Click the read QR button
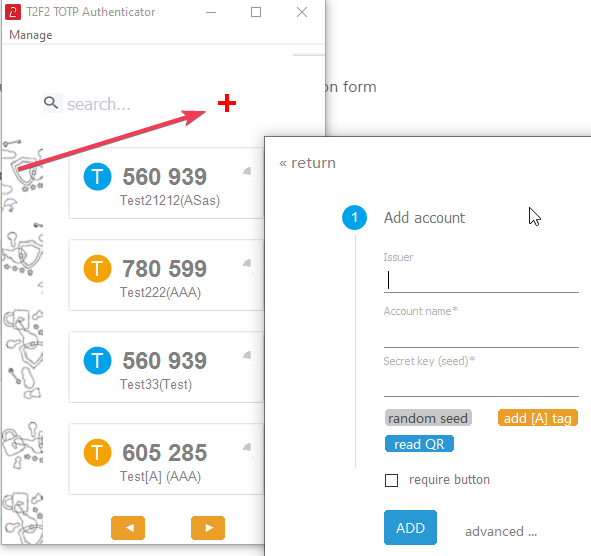 pos(419,444)
